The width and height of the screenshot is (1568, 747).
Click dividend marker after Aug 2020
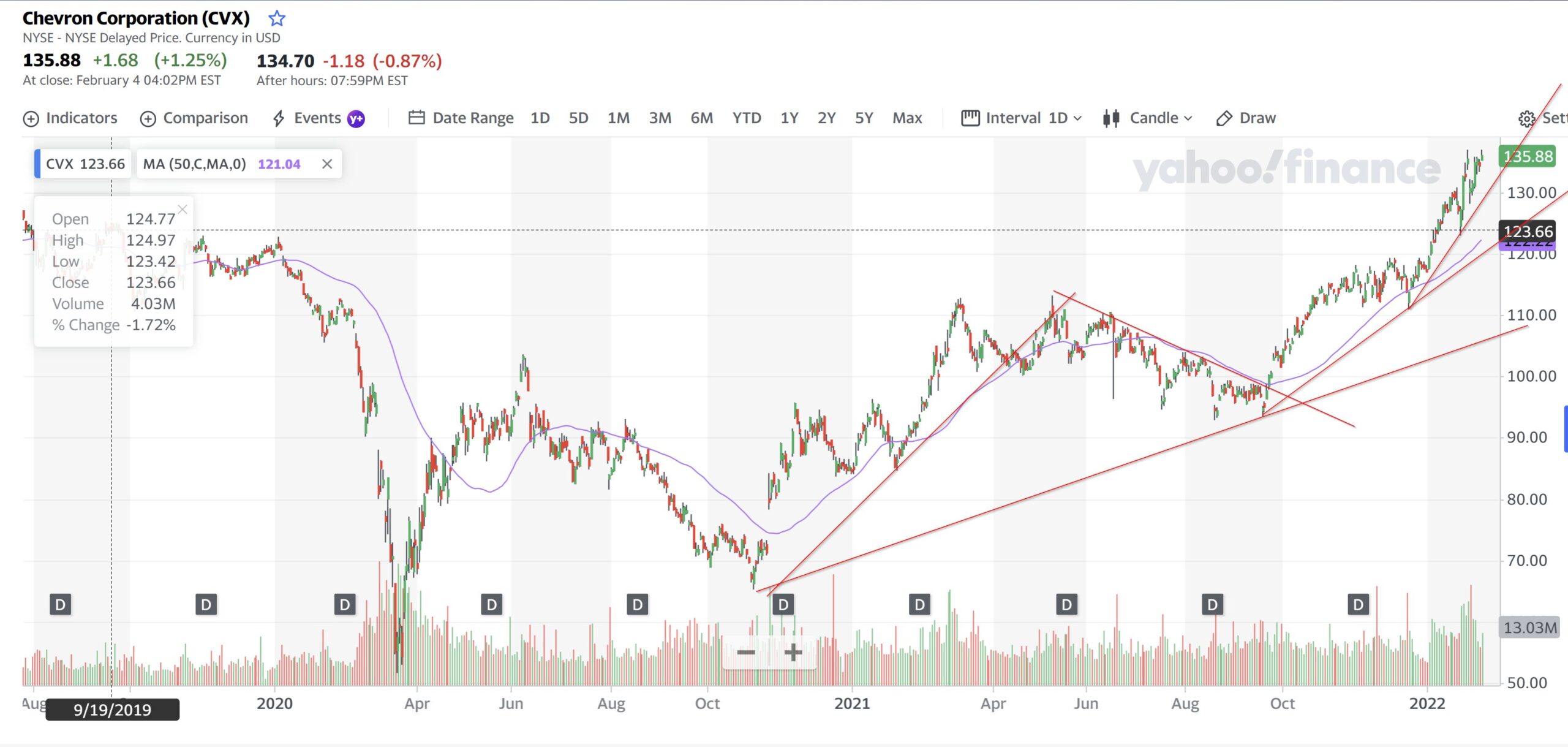(x=638, y=605)
